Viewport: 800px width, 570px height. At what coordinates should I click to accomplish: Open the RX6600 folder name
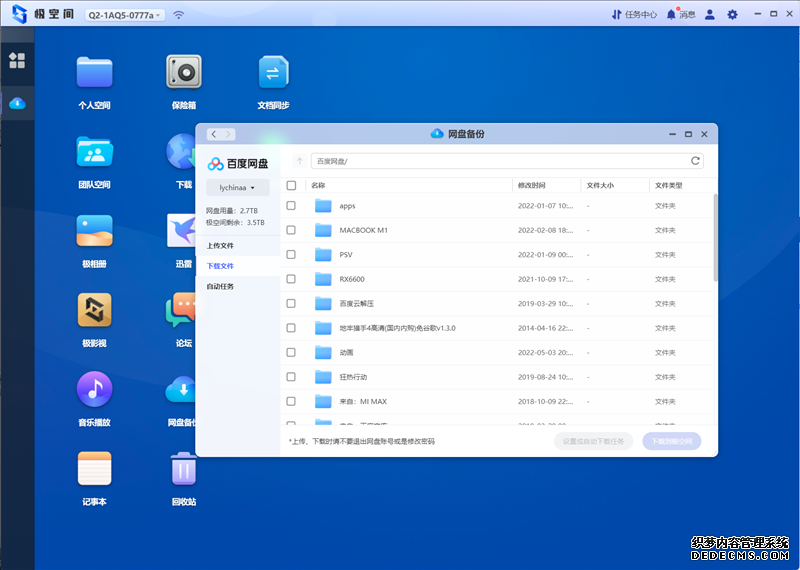coord(352,279)
